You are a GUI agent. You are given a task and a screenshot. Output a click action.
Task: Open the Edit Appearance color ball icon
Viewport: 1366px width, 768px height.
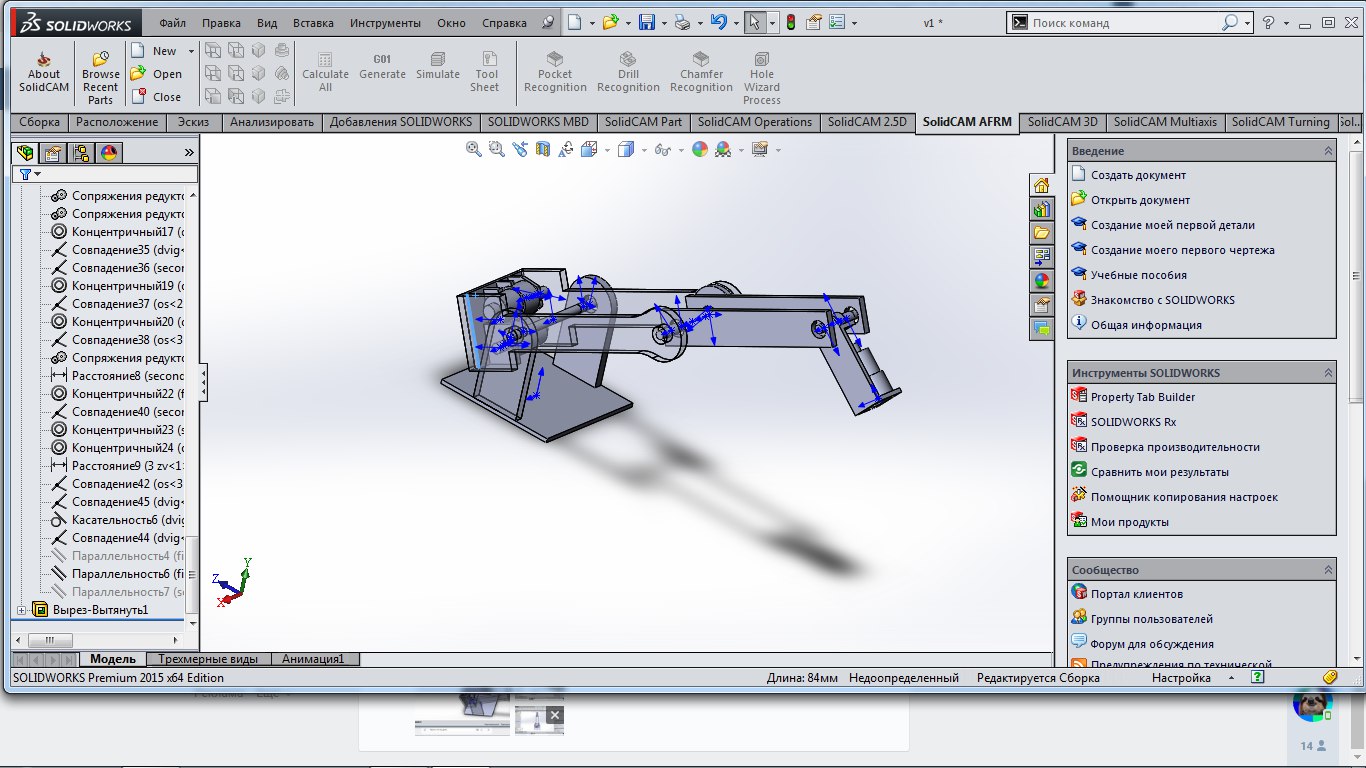(699, 149)
